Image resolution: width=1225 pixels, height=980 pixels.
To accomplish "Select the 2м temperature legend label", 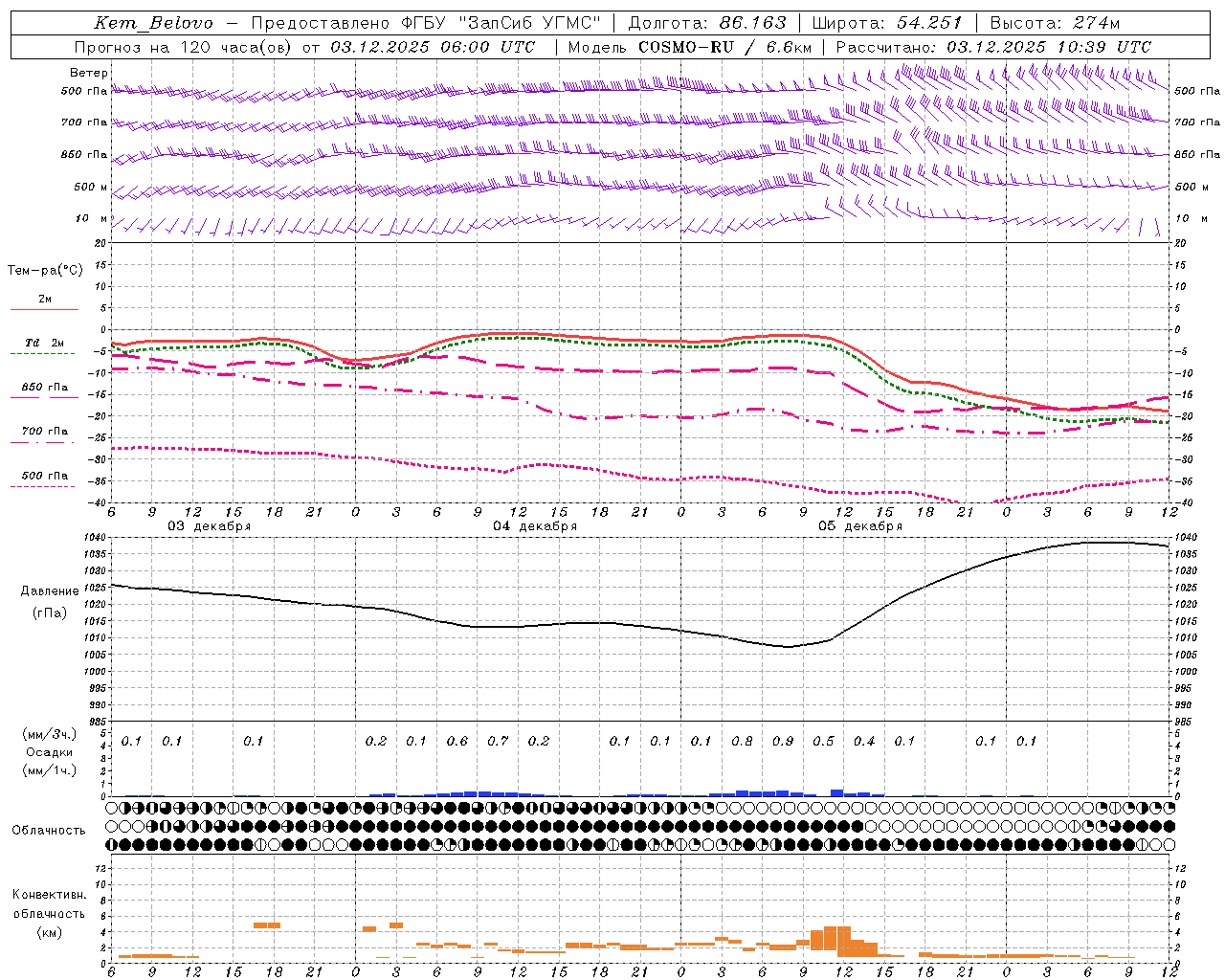I will (x=45, y=300).
